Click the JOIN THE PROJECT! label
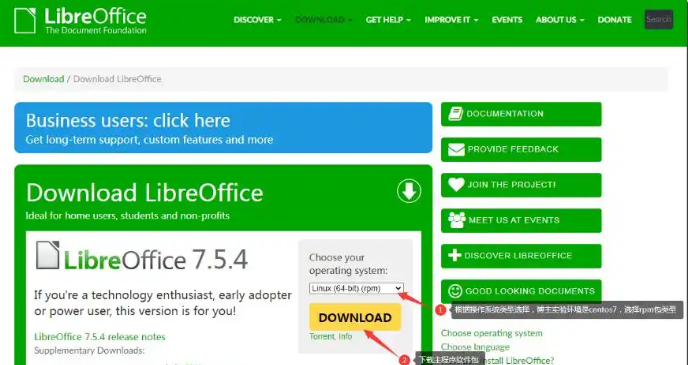Viewport: 688px width, 365px height. tap(512, 185)
